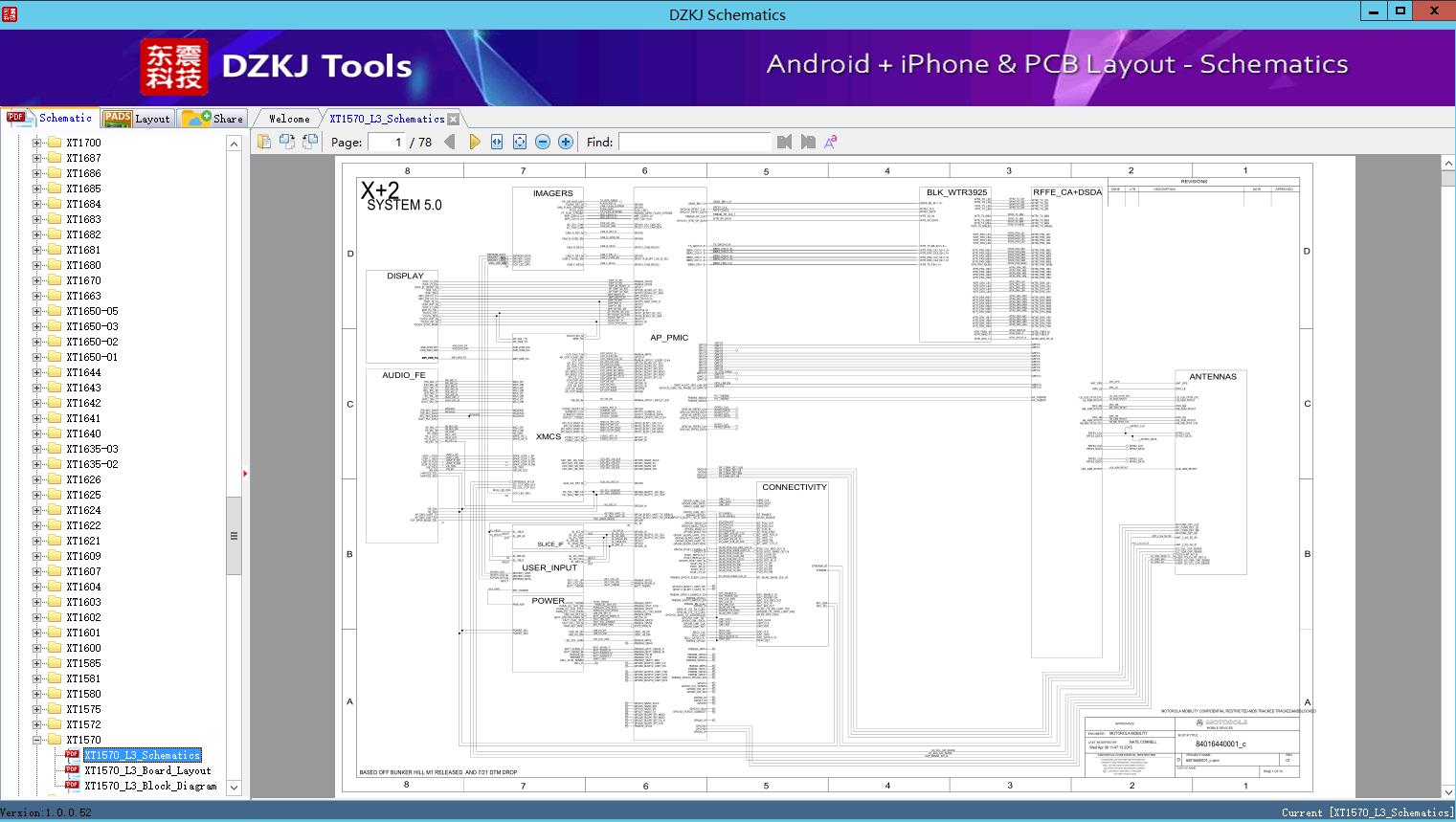Expand the XT1650-05 folder node
The width and height of the screenshot is (1456, 822).
tap(37, 311)
